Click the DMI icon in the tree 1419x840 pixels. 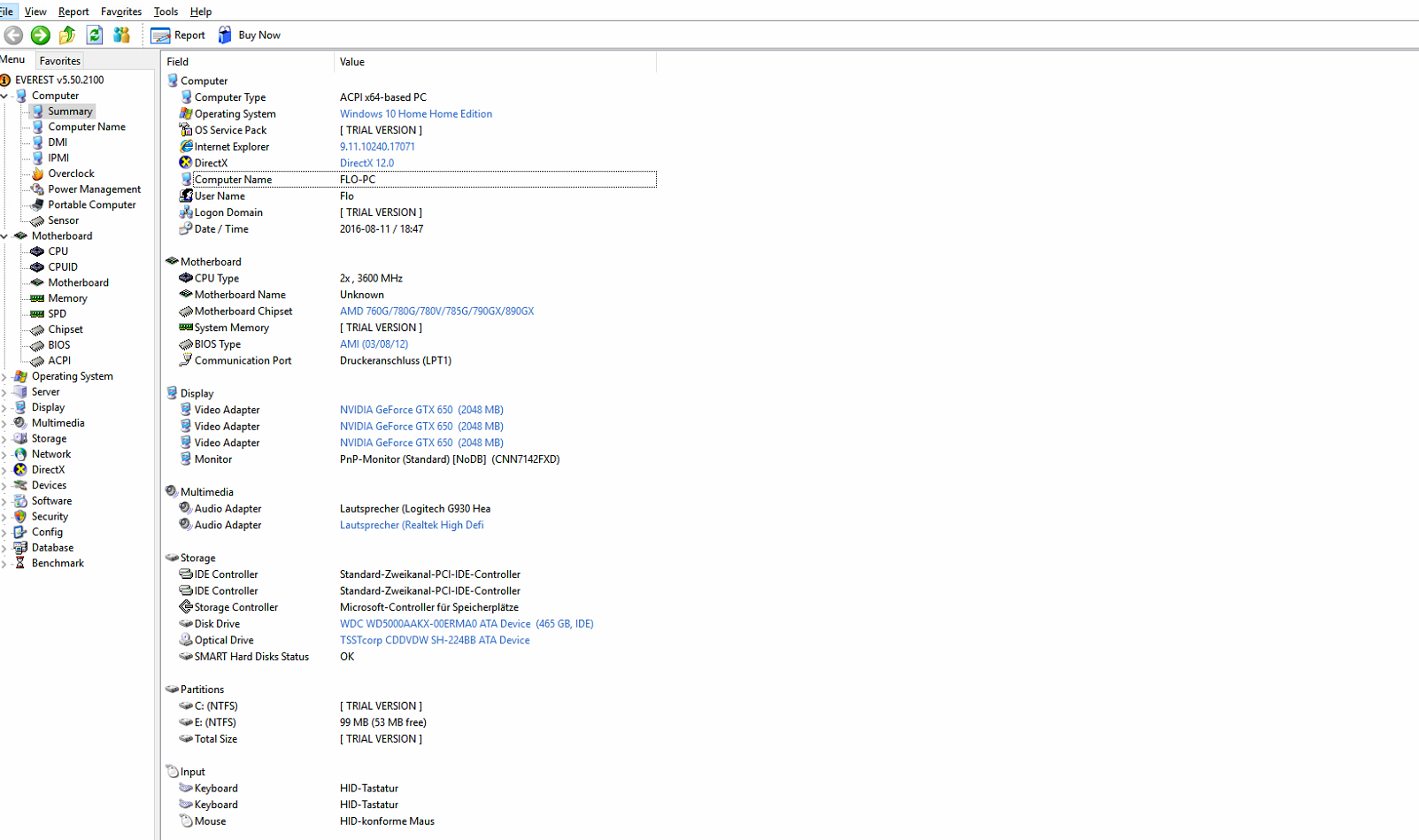(x=37, y=143)
